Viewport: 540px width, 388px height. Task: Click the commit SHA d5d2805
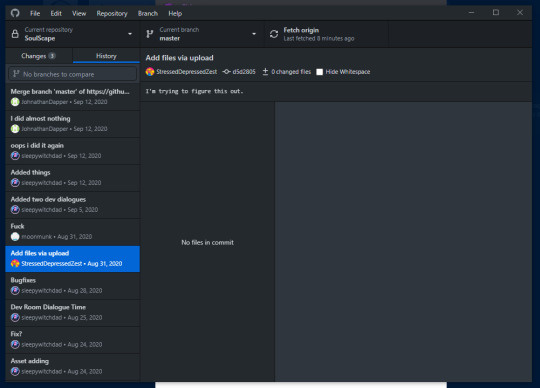[244, 72]
